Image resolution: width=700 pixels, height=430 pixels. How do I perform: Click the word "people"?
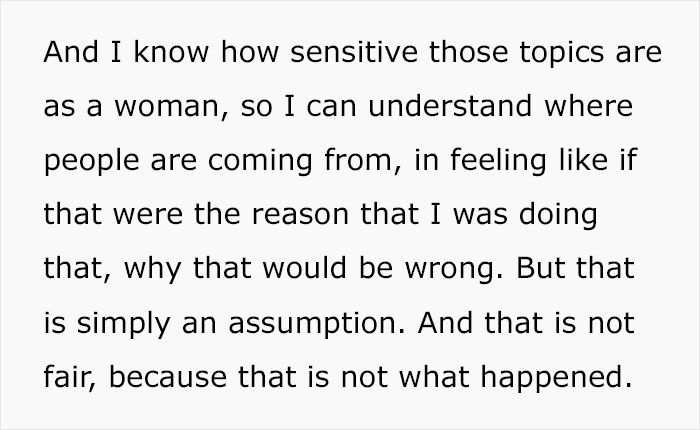coord(91,162)
